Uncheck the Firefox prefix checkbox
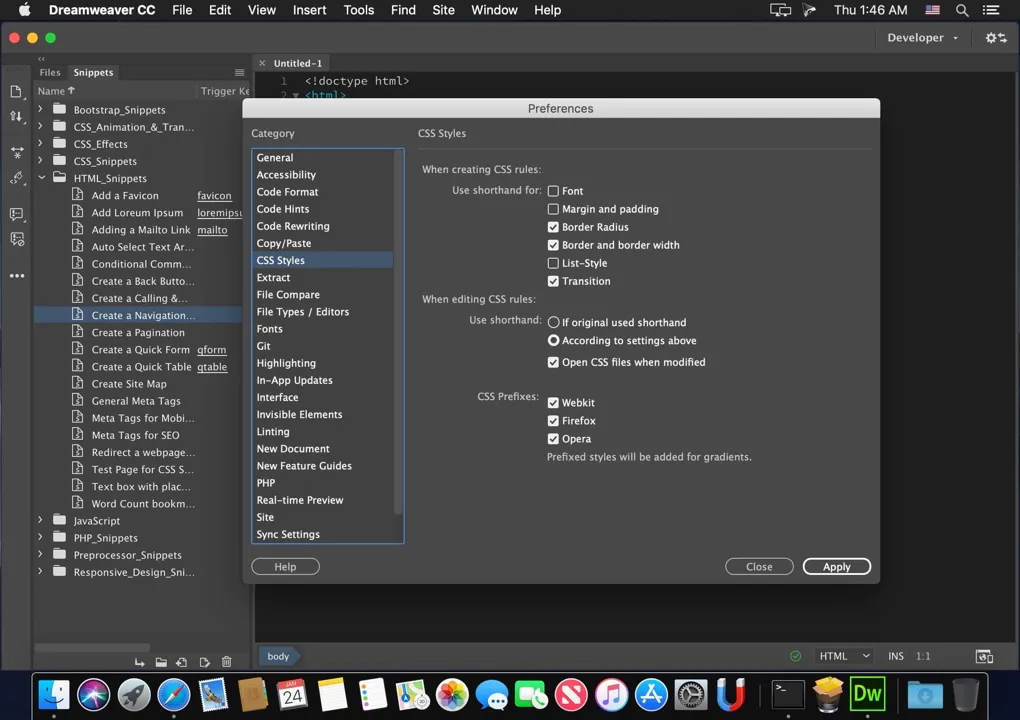Image resolution: width=1020 pixels, height=720 pixels. [553, 421]
